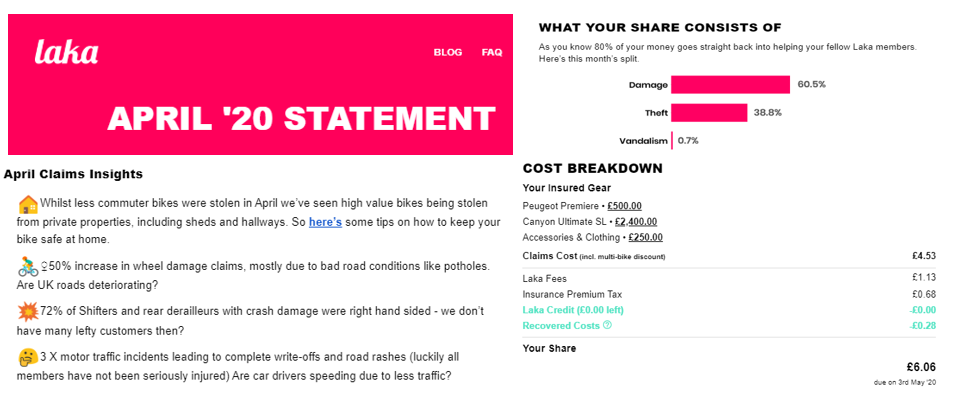
Task: Click the cyclist emoji icon
Action: tap(28, 267)
